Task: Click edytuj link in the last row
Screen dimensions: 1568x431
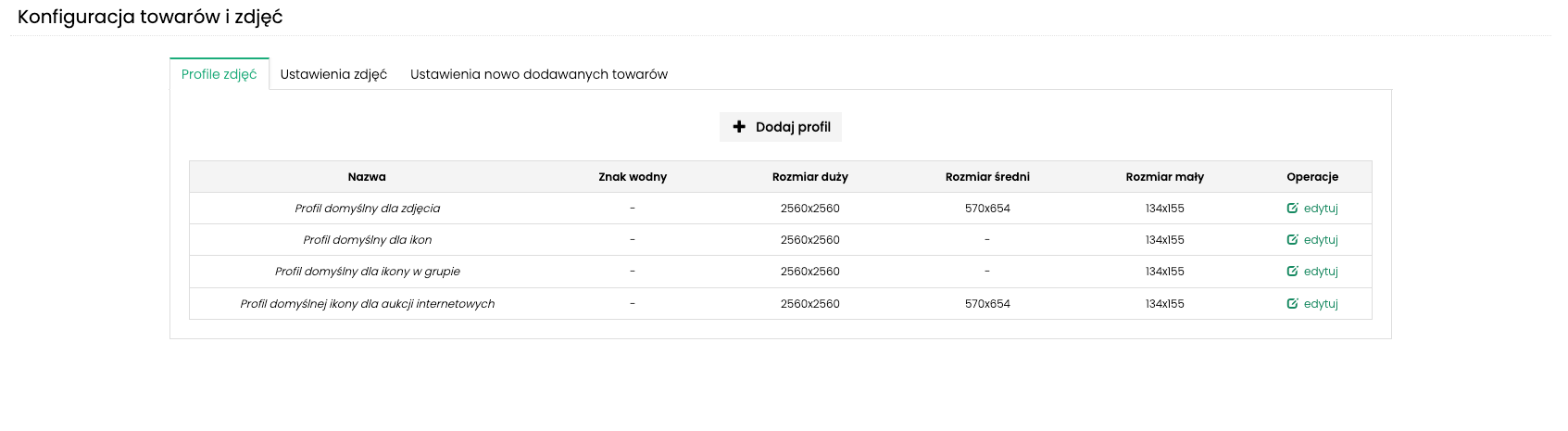Action: 1321,304
